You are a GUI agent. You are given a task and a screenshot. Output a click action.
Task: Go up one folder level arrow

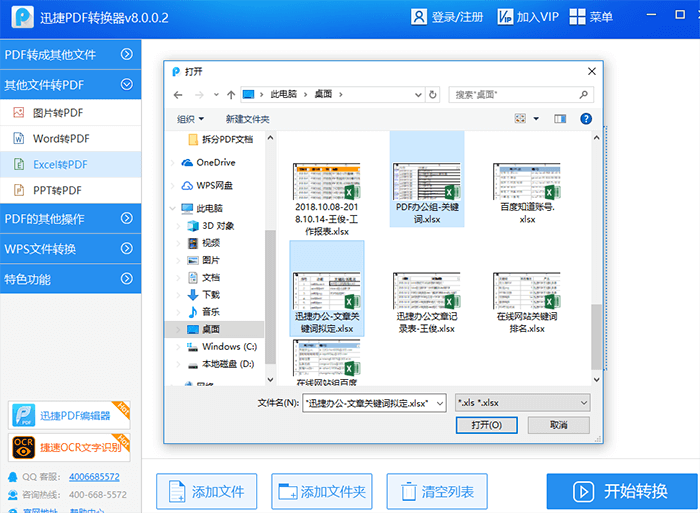tap(231, 95)
